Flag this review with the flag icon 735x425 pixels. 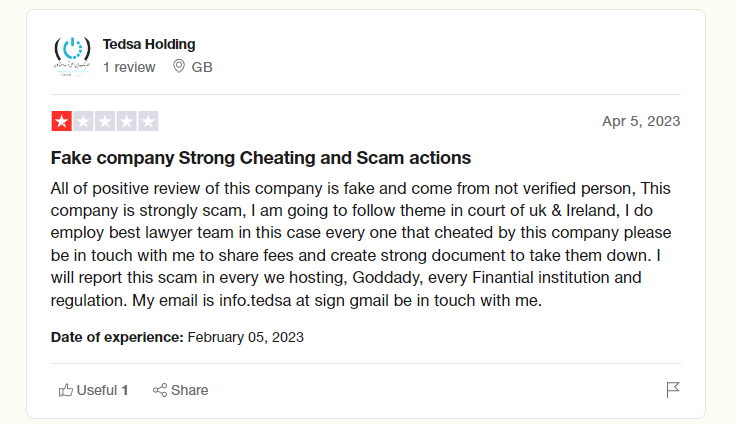point(673,390)
